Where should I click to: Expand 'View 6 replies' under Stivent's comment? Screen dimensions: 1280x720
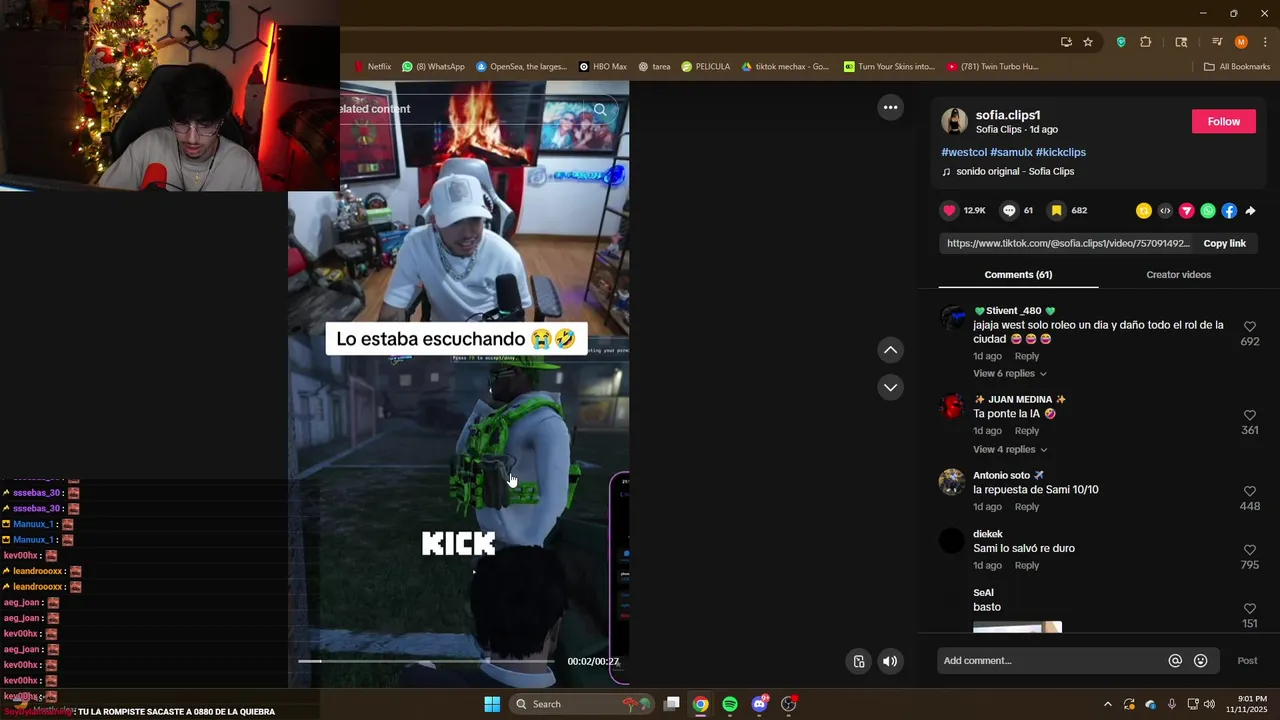point(1010,373)
